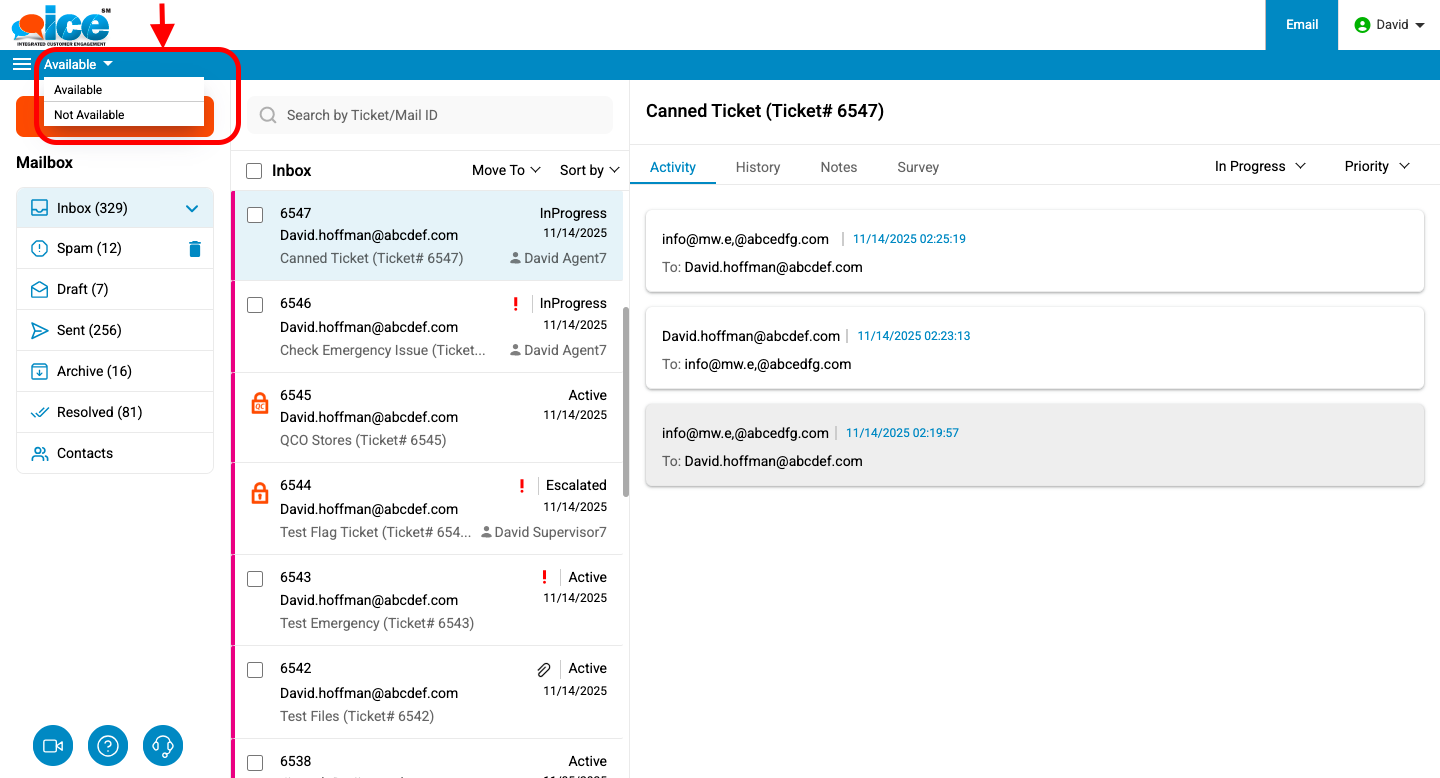Click the headset support icon
The width and height of the screenshot is (1440, 778).
coord(164,746)
